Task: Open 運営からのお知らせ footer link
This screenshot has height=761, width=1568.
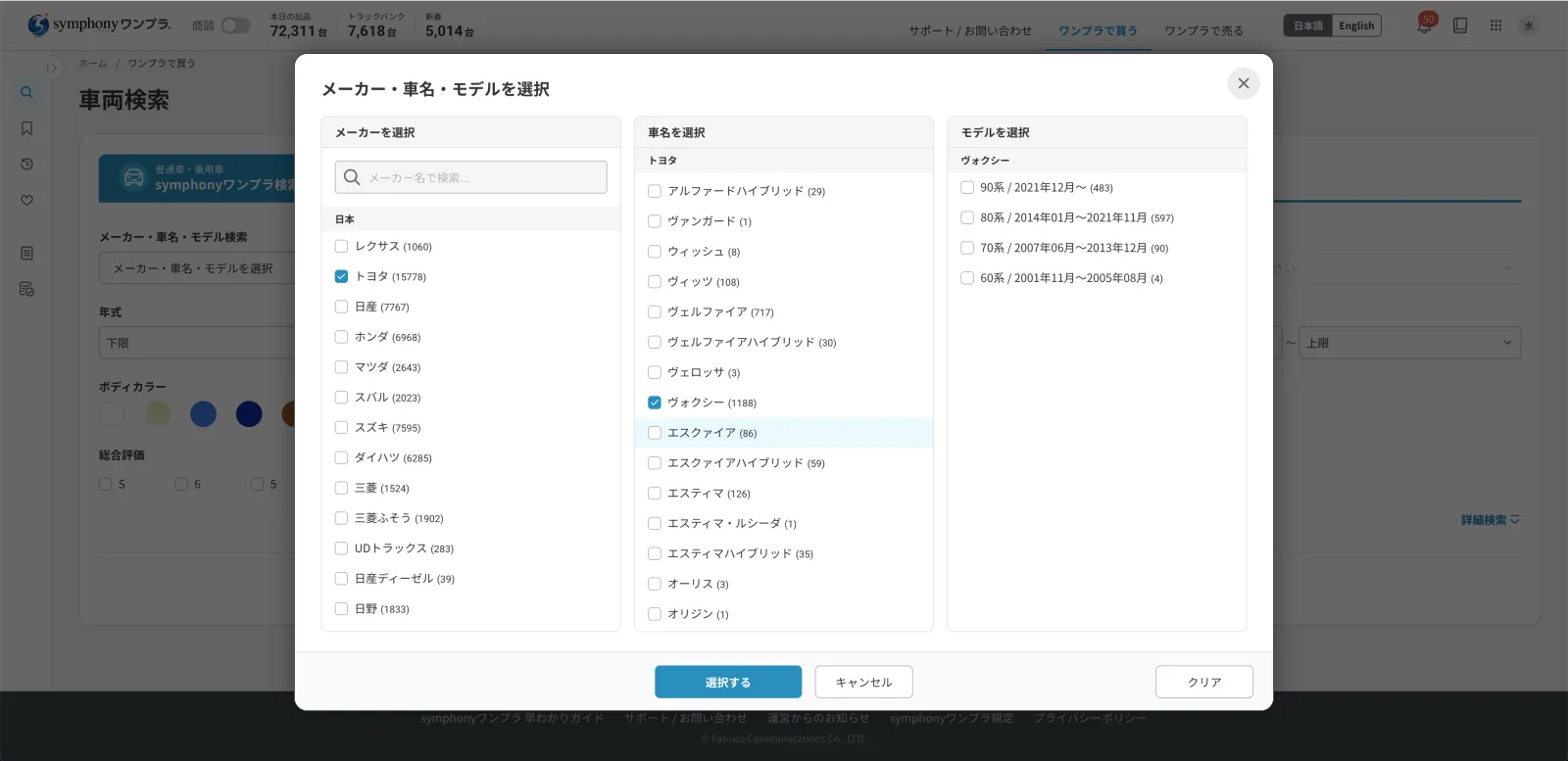Action: point(818,718)
